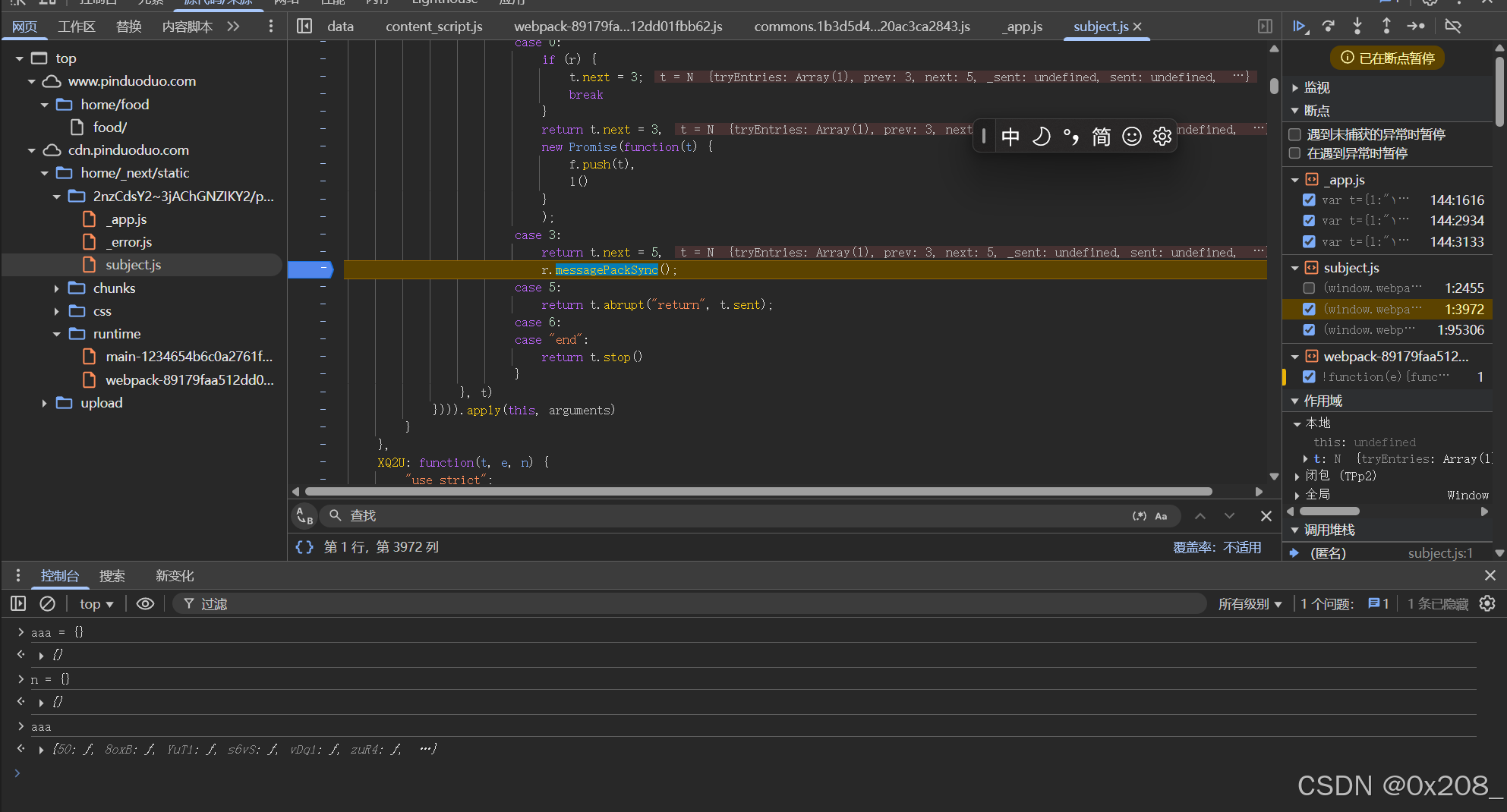Uncheck _app.js breakpoint at 144:1616
The image size is (1507, 812).
tap(1309, 200)
